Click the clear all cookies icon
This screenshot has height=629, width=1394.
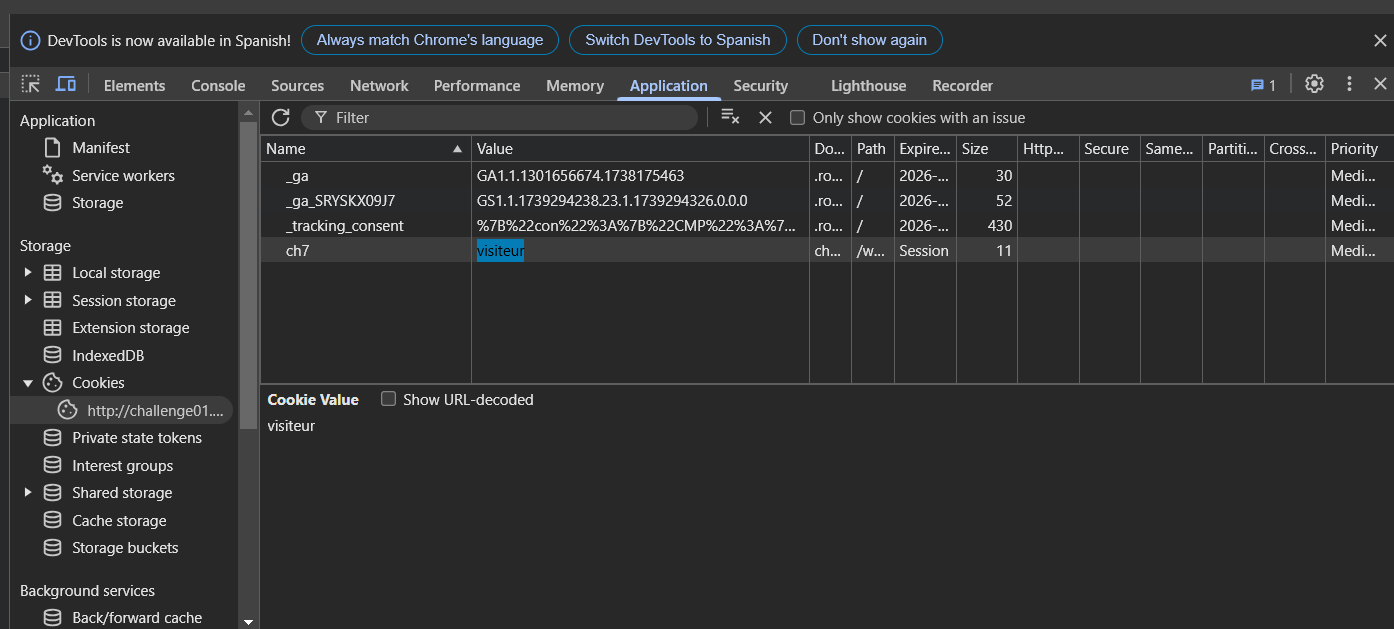pyautogui.click(x=730, y=117)
